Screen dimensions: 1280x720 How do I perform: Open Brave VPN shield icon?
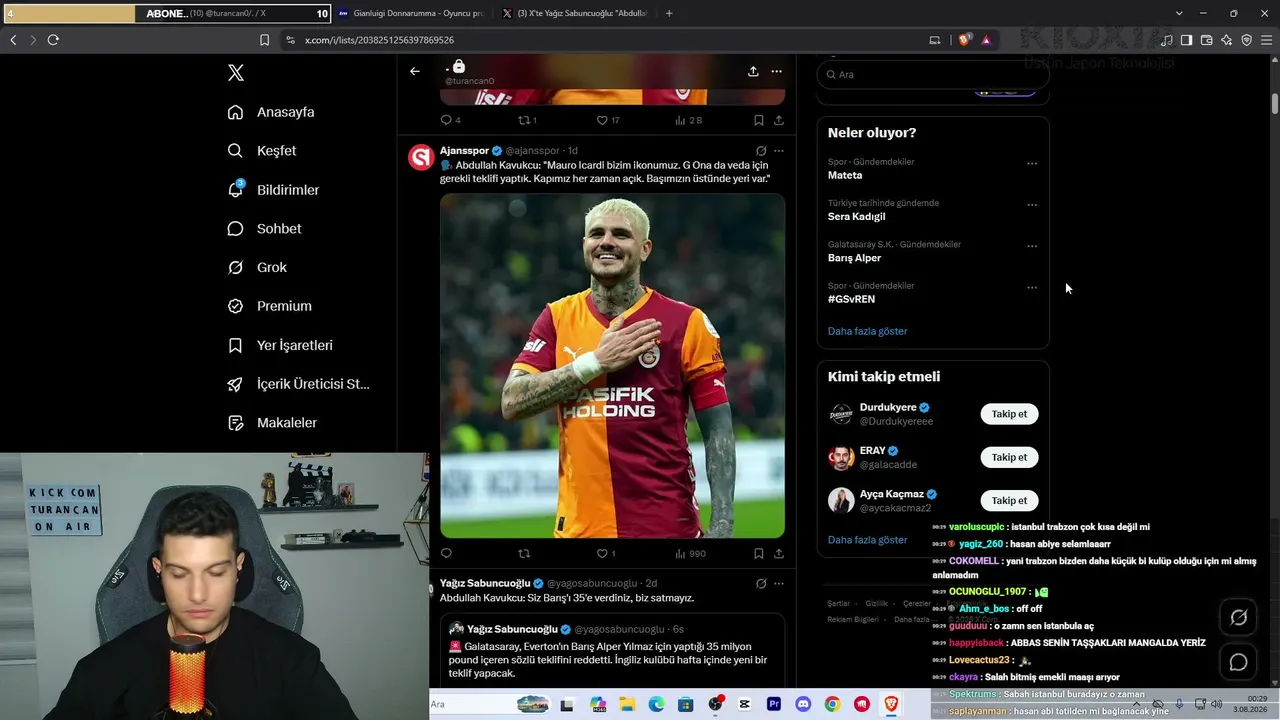coord(1247,40)
